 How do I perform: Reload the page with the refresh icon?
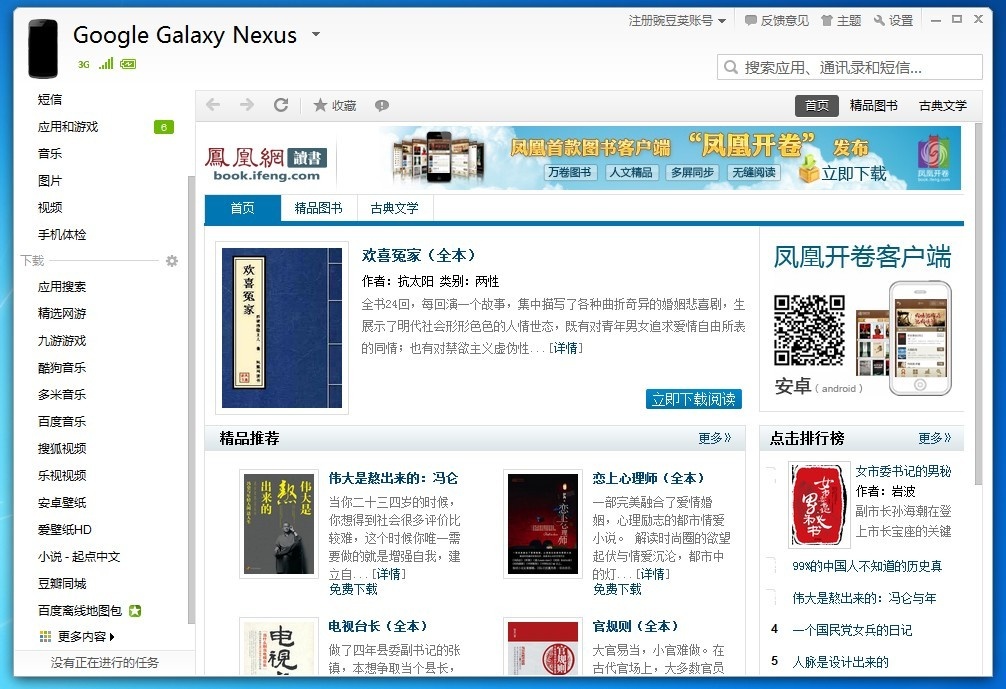tap(281, 105)
